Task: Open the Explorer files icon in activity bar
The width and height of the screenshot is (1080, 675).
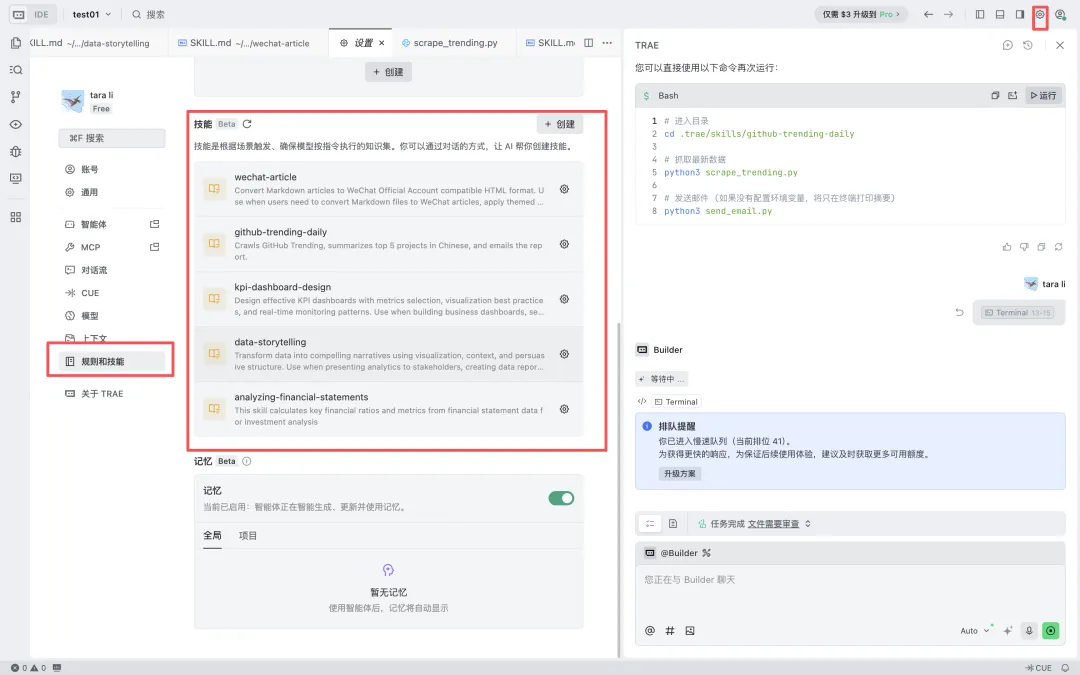Action: click(15, 43)
